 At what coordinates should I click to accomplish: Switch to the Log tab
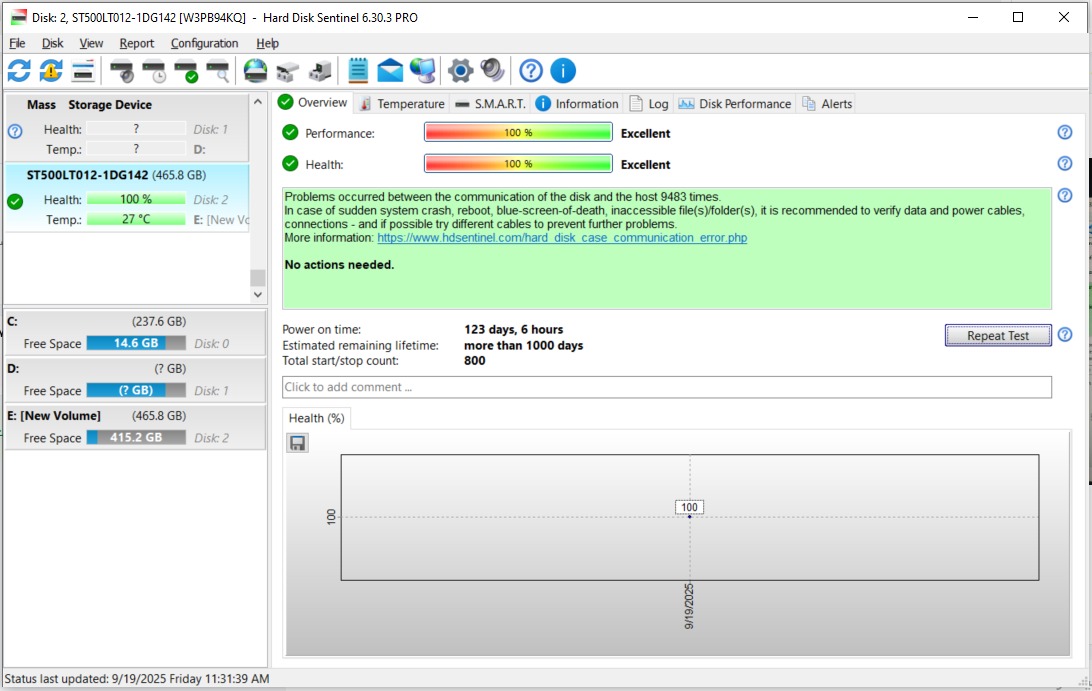point(649,104)
